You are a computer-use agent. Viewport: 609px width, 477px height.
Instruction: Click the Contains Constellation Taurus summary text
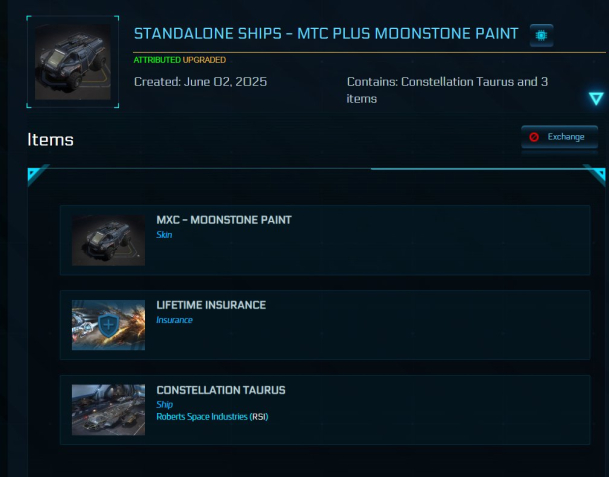[448, 90]
